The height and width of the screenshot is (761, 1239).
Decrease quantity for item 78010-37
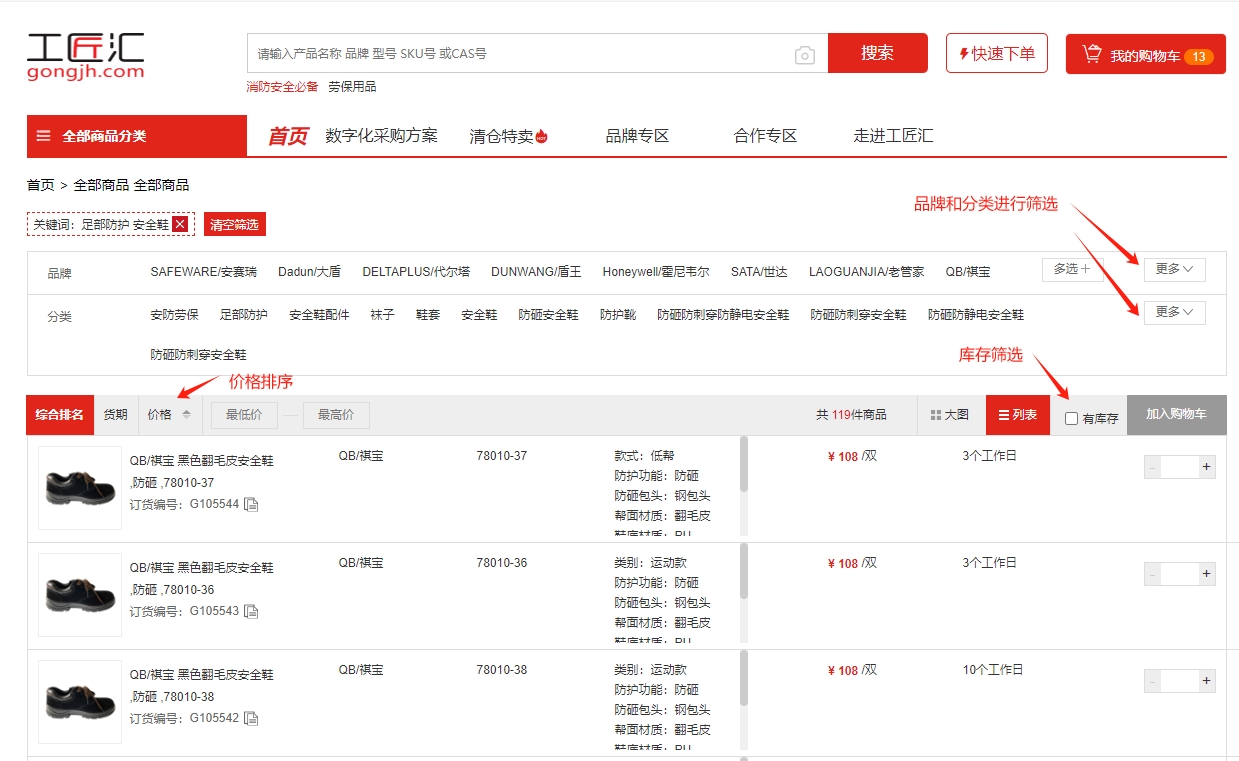pos(1153,467)
